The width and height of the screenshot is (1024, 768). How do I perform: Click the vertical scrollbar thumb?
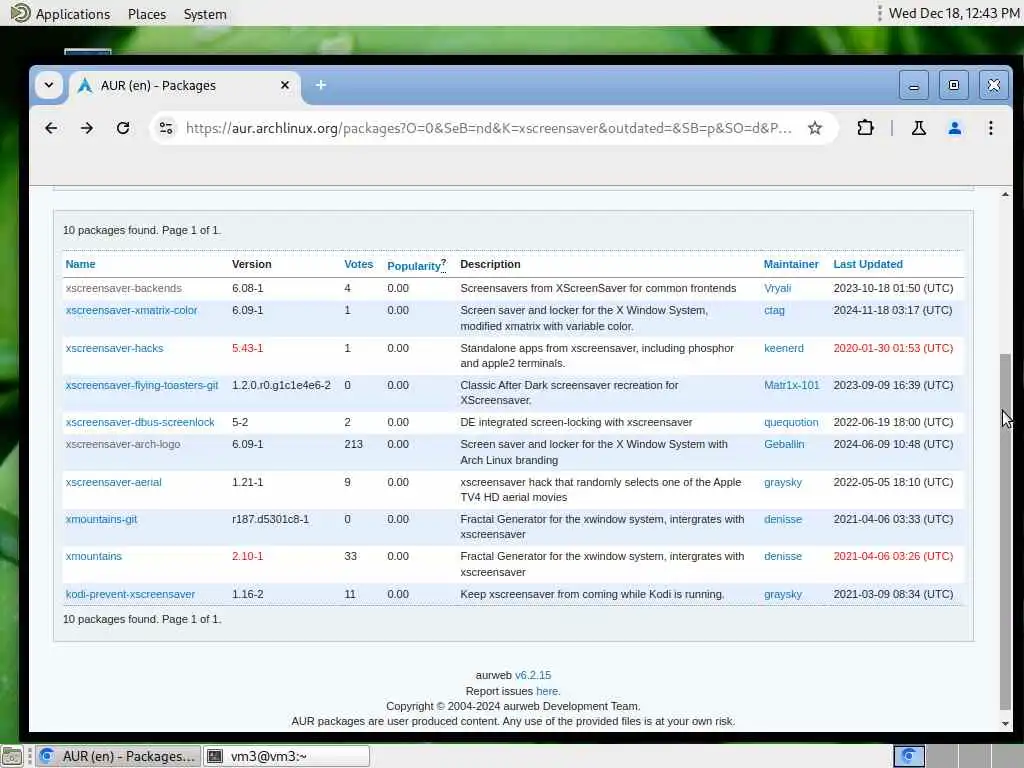coord(1005,532)
